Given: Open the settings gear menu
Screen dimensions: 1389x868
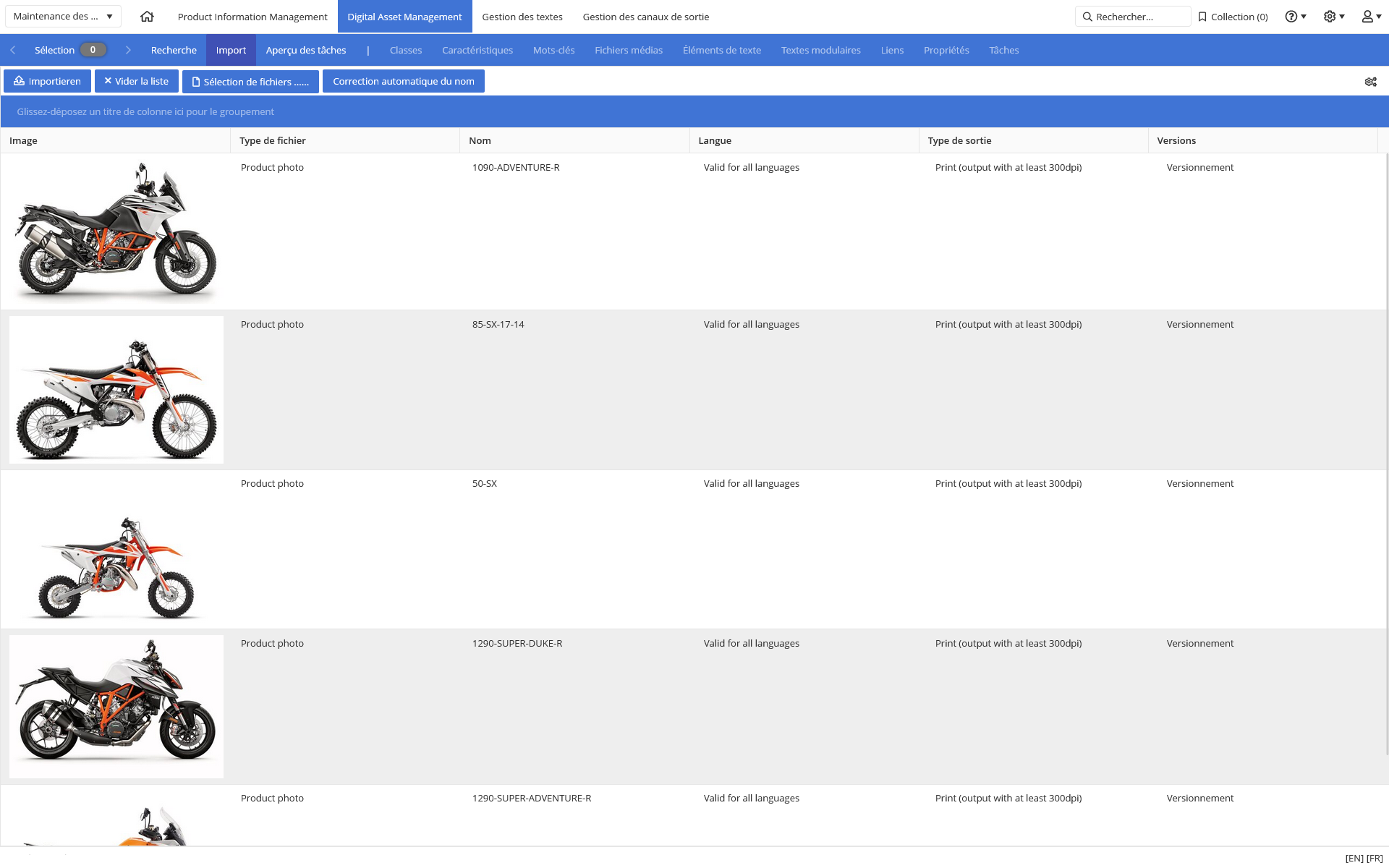Looking at the screenshot, I should click(x=1333, y=17).
